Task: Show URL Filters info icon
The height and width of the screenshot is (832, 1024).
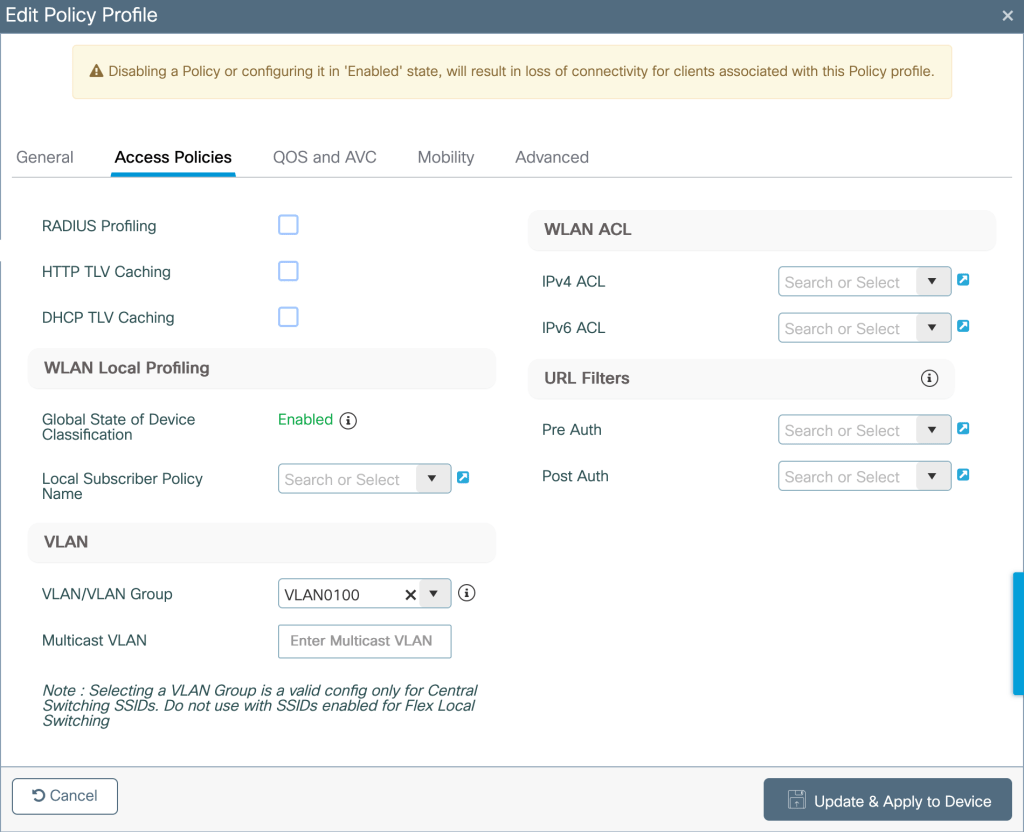Action: coord(929,378)
